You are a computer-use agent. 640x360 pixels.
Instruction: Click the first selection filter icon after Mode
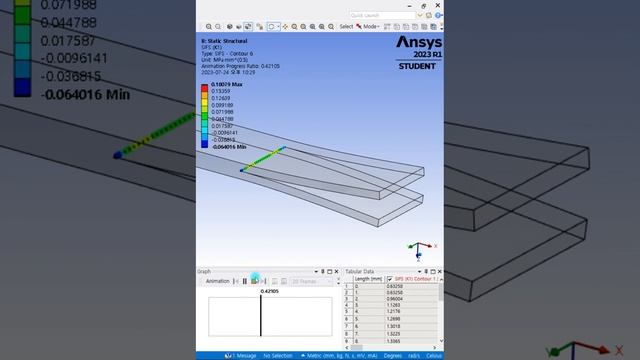point(387,27)
